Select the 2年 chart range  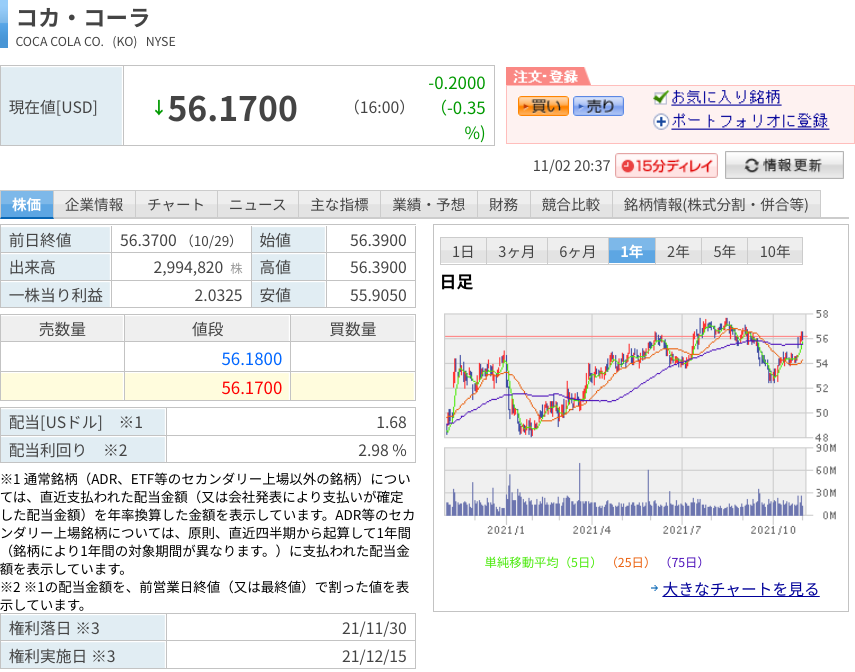point(678,251)
